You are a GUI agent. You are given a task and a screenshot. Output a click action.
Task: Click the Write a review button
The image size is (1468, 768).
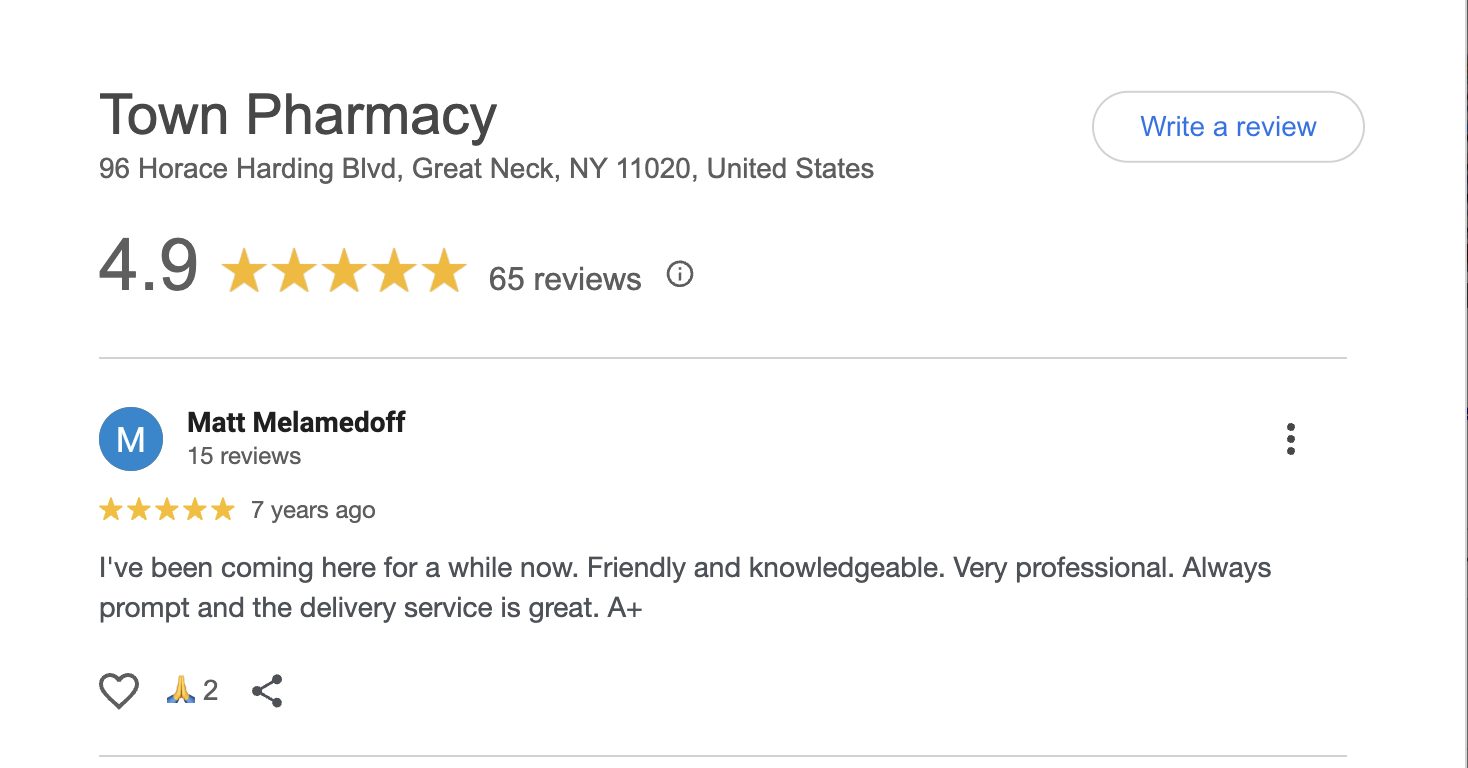tap(1227, 127)
